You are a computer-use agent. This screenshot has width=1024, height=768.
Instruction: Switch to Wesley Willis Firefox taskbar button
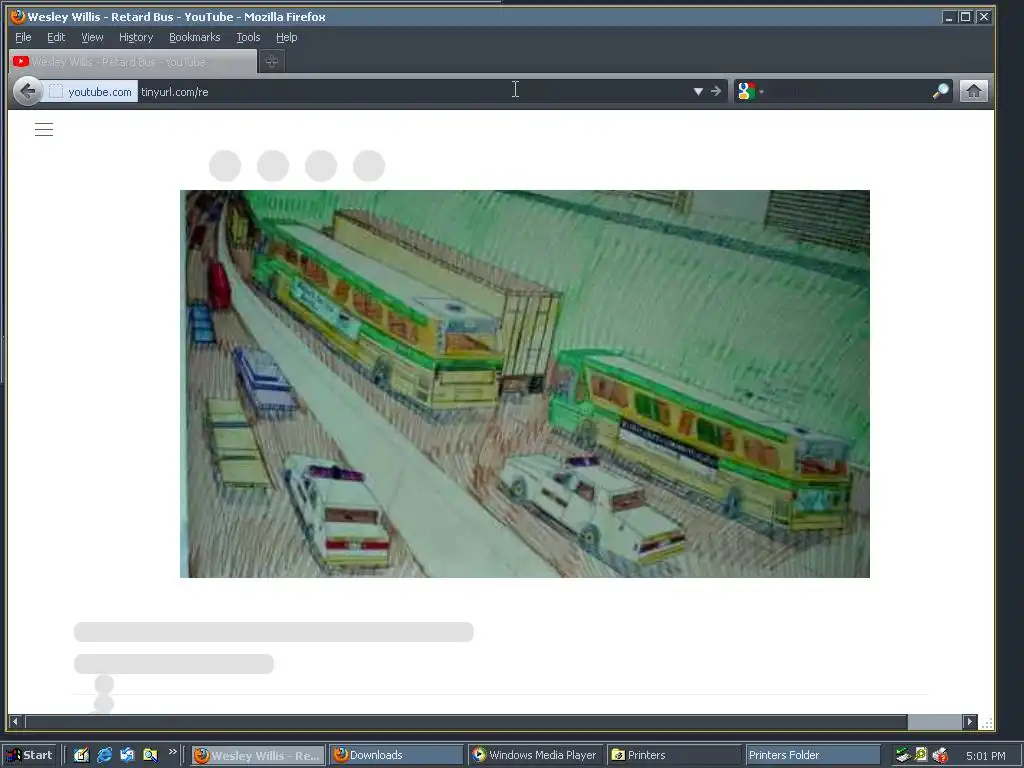click(259, 755)
